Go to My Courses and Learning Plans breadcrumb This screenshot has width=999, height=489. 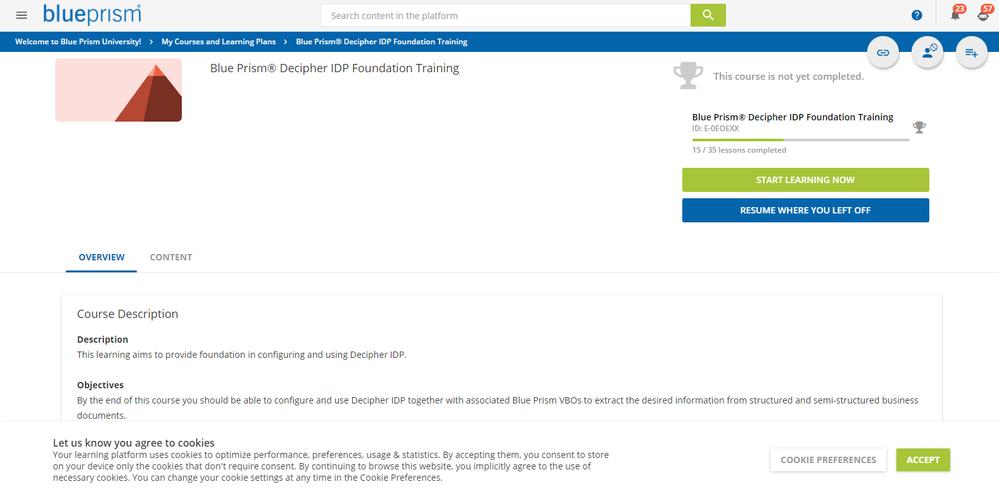(219, 42)
